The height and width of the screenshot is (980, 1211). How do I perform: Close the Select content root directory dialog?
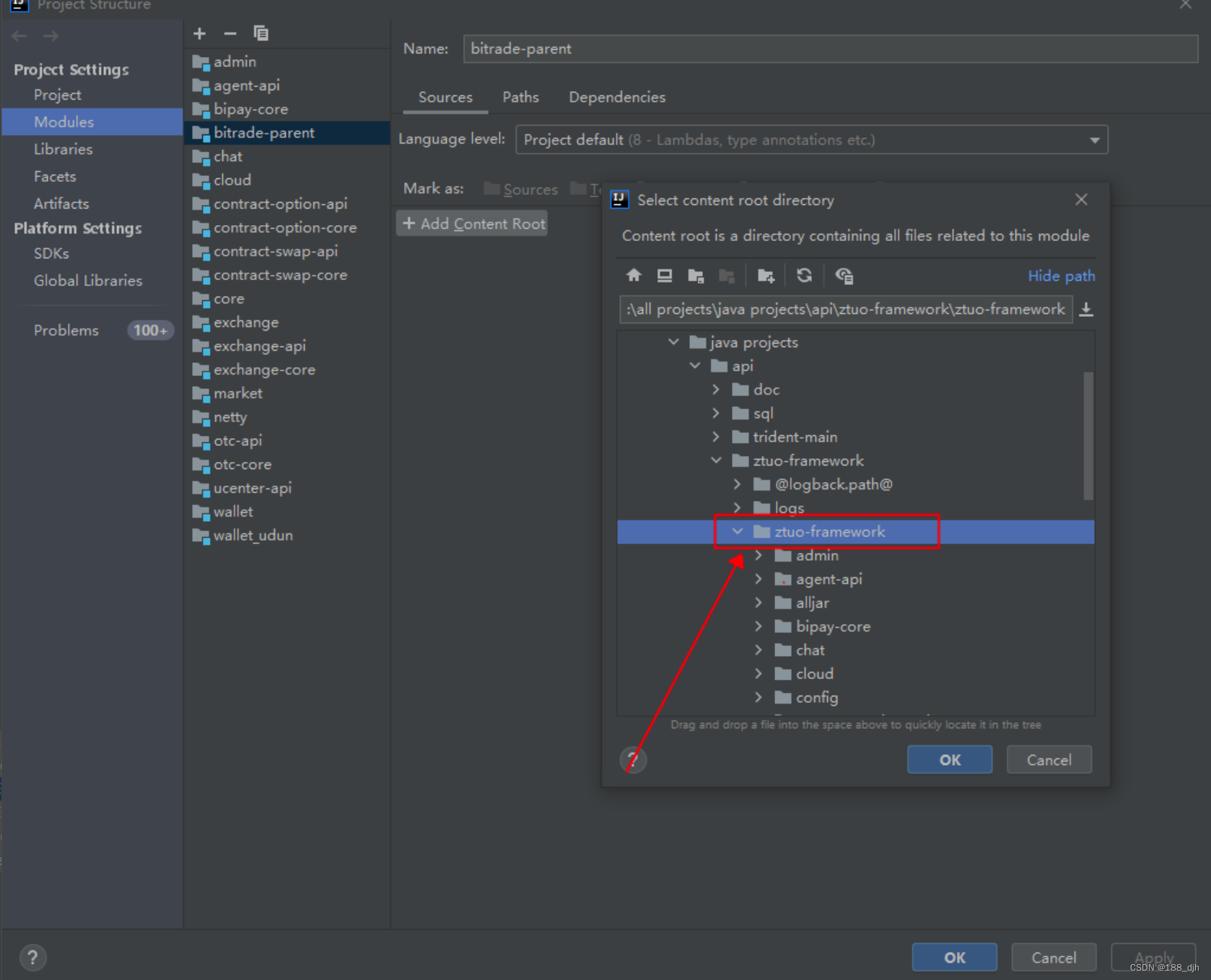tap(1081, 199)
